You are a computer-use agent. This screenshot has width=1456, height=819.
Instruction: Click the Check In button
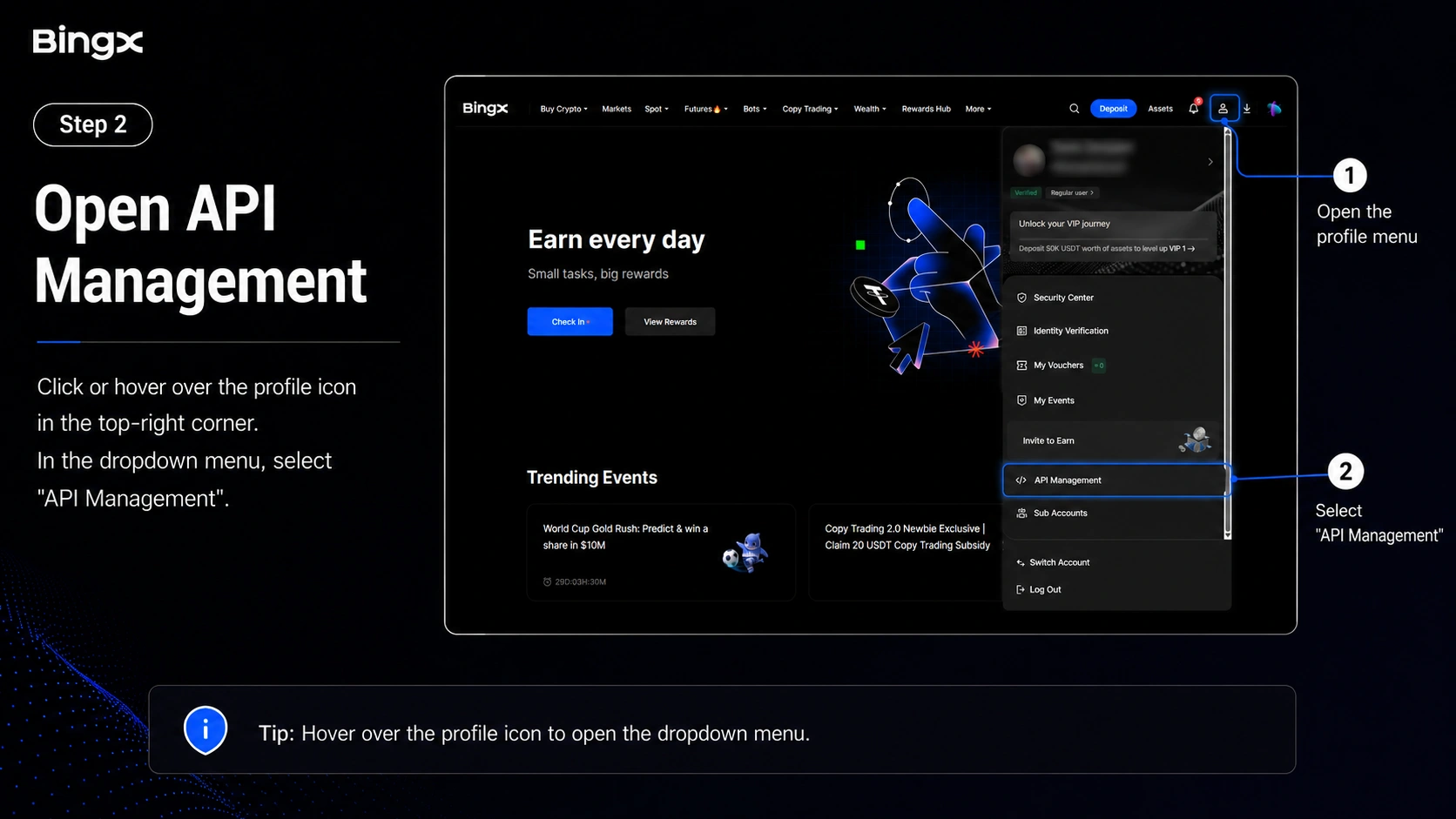(x=570, y=321)
